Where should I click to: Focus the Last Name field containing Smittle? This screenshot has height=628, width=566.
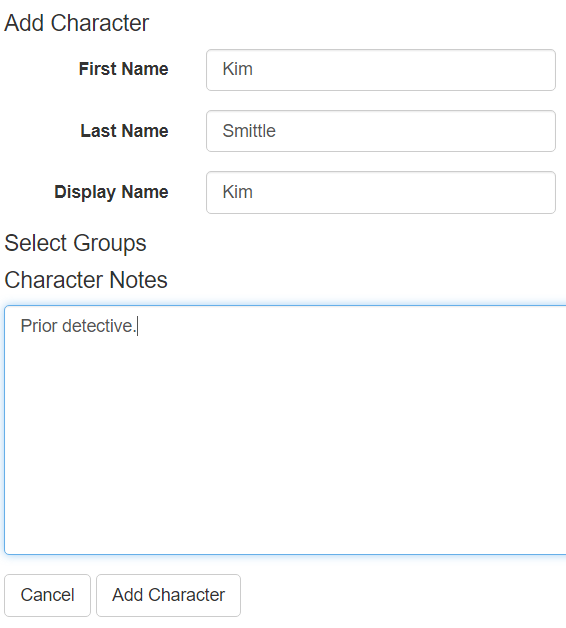(381, 131)
